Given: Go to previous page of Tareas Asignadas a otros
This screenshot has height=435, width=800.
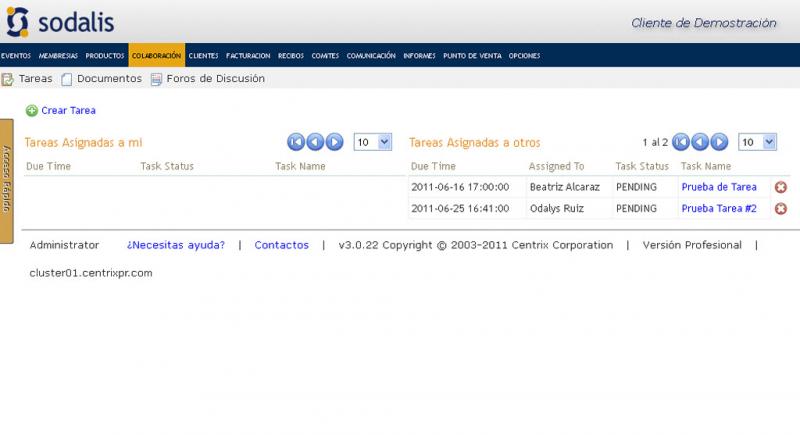Looking at the screenshot, I should coord(700,142).
